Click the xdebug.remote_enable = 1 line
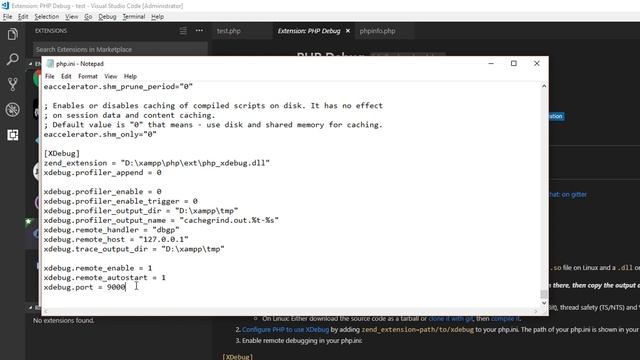The image size is (640, 360). click(98, 268)
